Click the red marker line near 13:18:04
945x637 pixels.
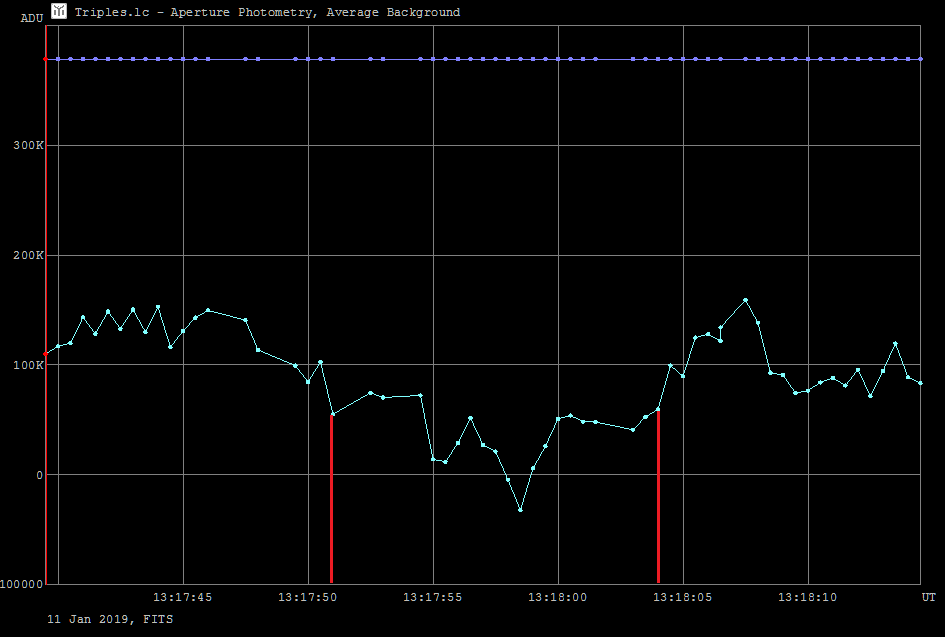pos(658,497)
